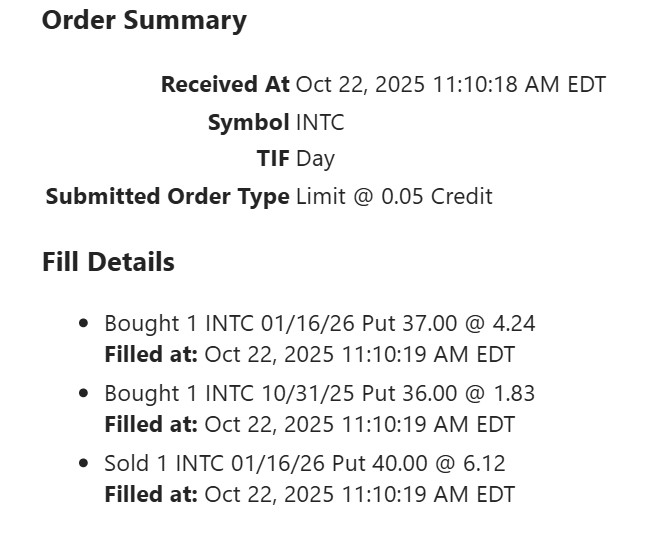Image resolution: width=668 pixels, height=540 pixels.
Task: Click the Submitted Order Type label
Action: click(x=167, y=196)
